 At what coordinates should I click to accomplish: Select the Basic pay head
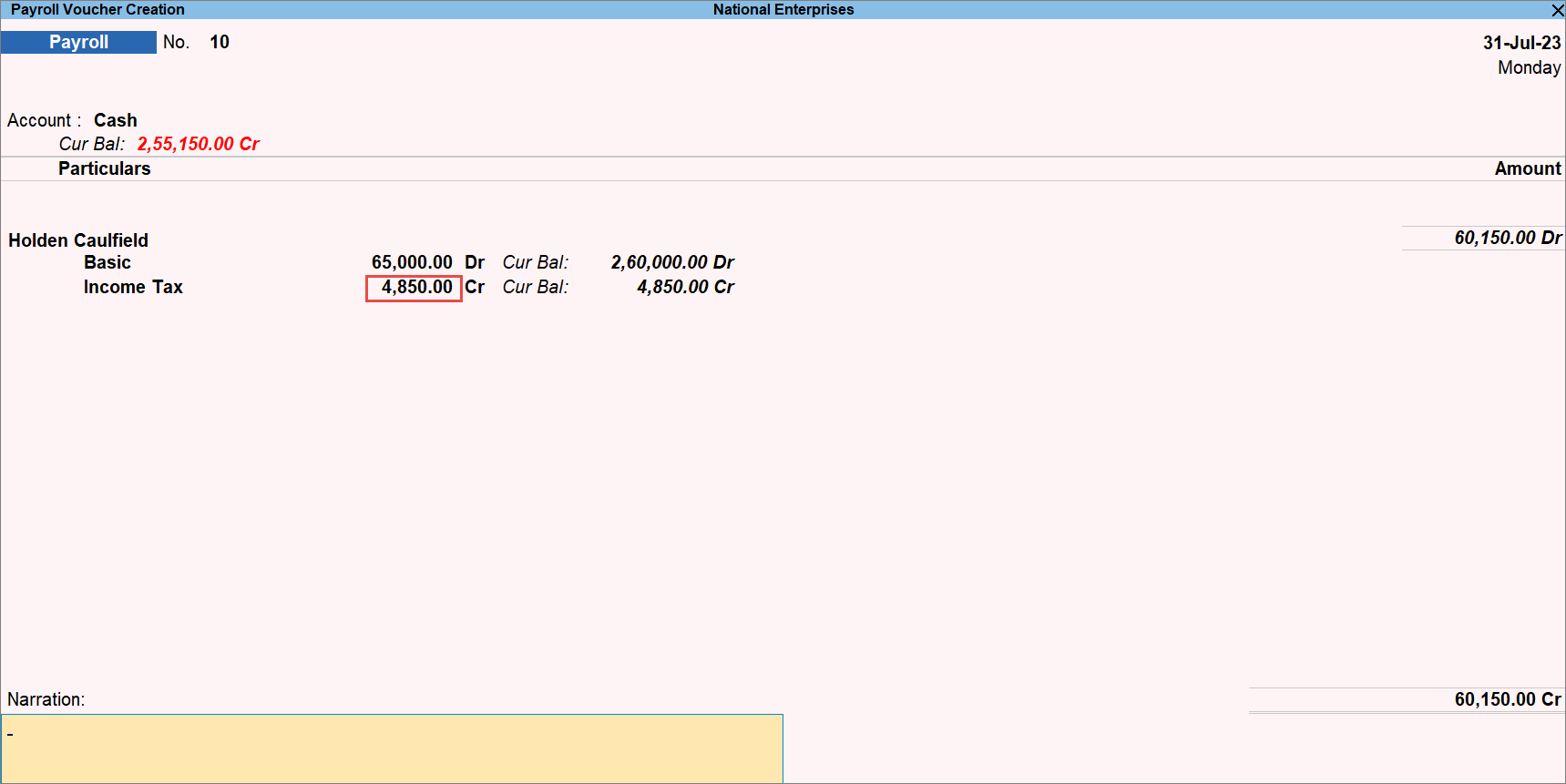(x=107, y=262)
